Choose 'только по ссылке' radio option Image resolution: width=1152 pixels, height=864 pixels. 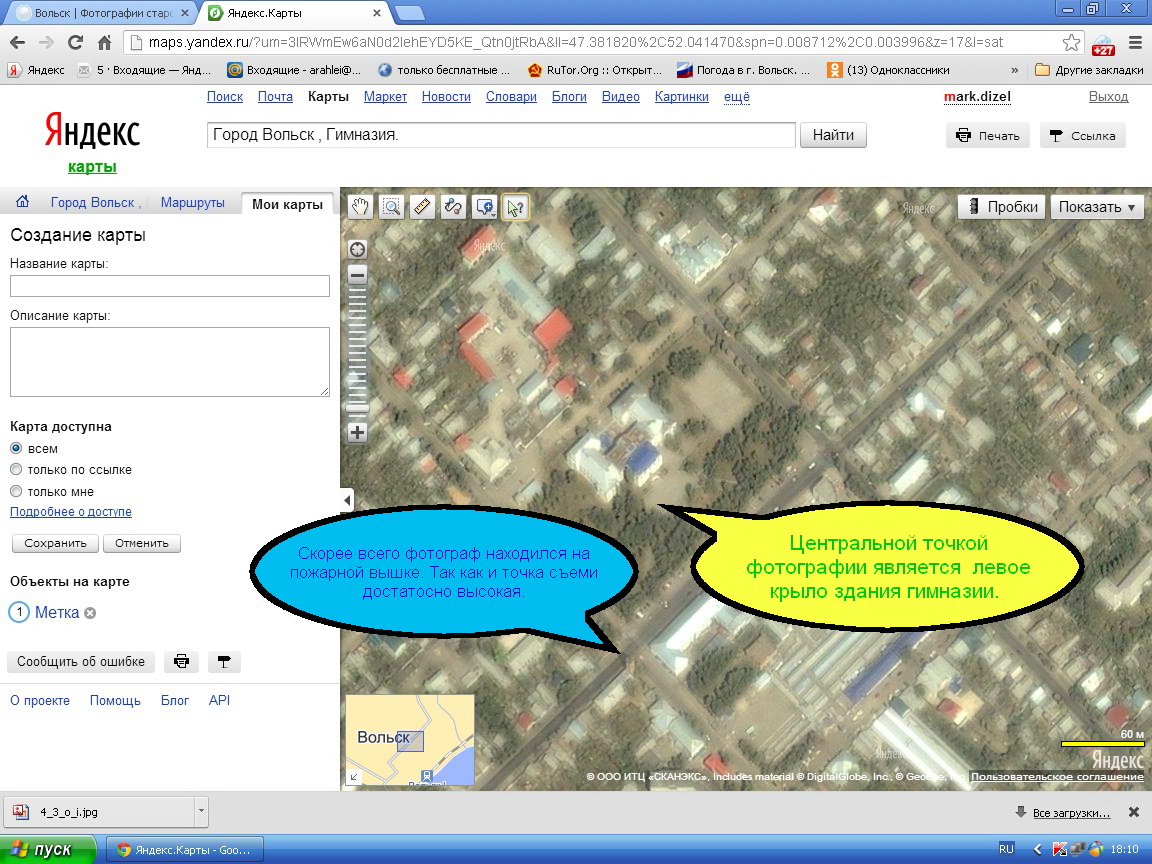(x=16, y=469)
